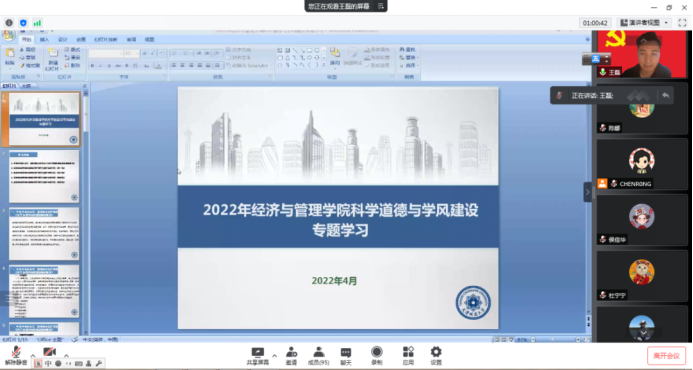Open the 演讲者视图 view layout dropdown
The width and height of the screenshot is (693, 370).
tap(645, 23)
